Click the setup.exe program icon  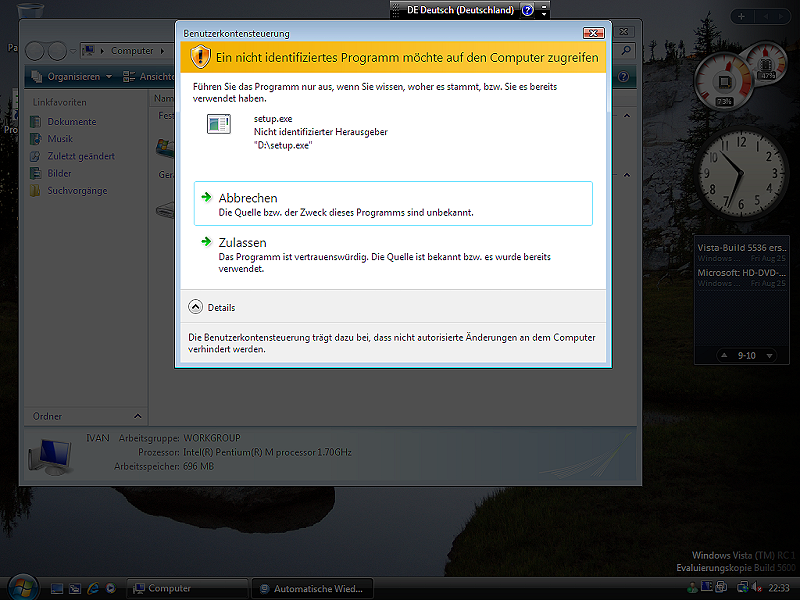pos(218,124)
